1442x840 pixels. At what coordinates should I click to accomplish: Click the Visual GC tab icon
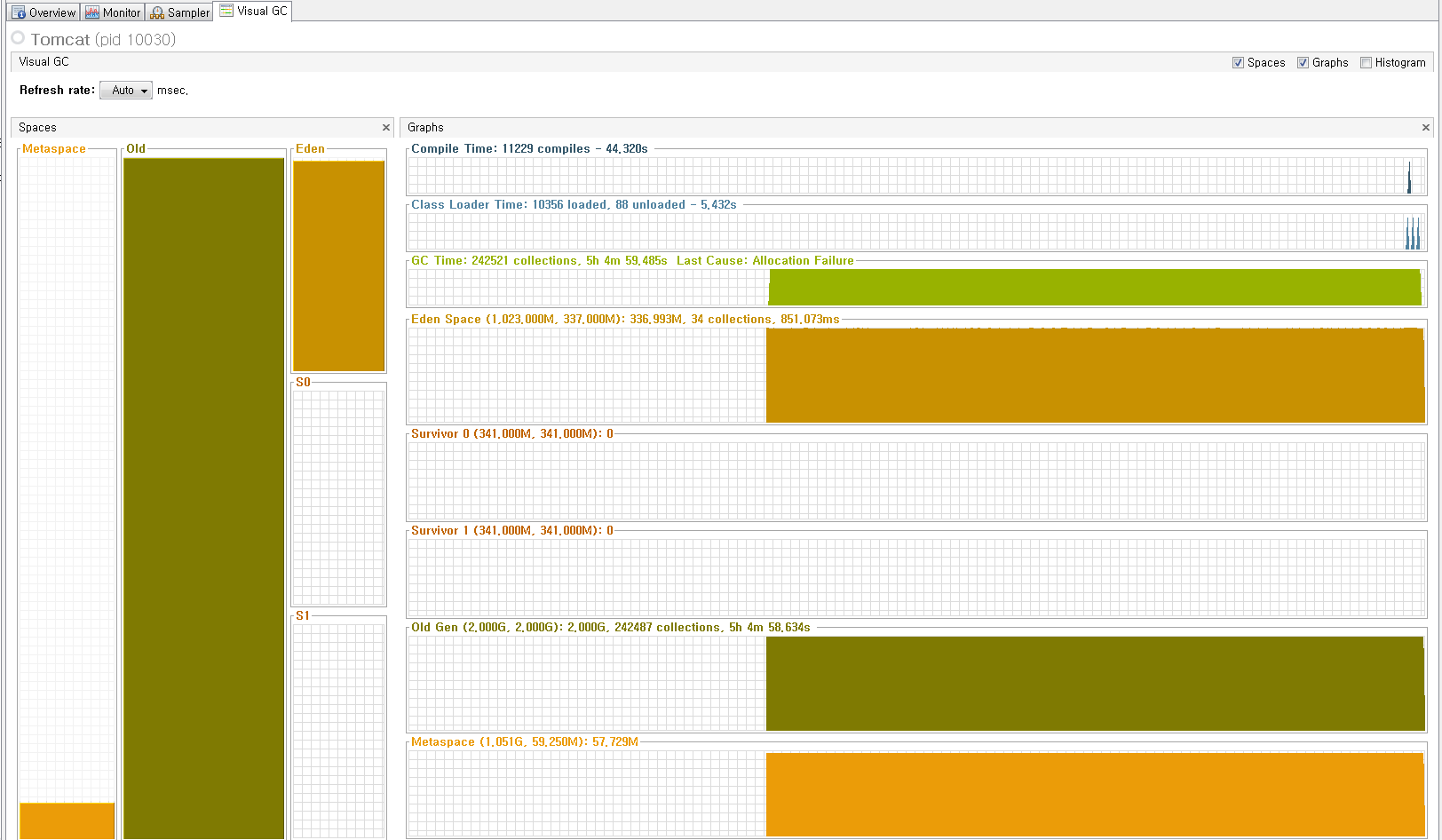pos(226,11)
